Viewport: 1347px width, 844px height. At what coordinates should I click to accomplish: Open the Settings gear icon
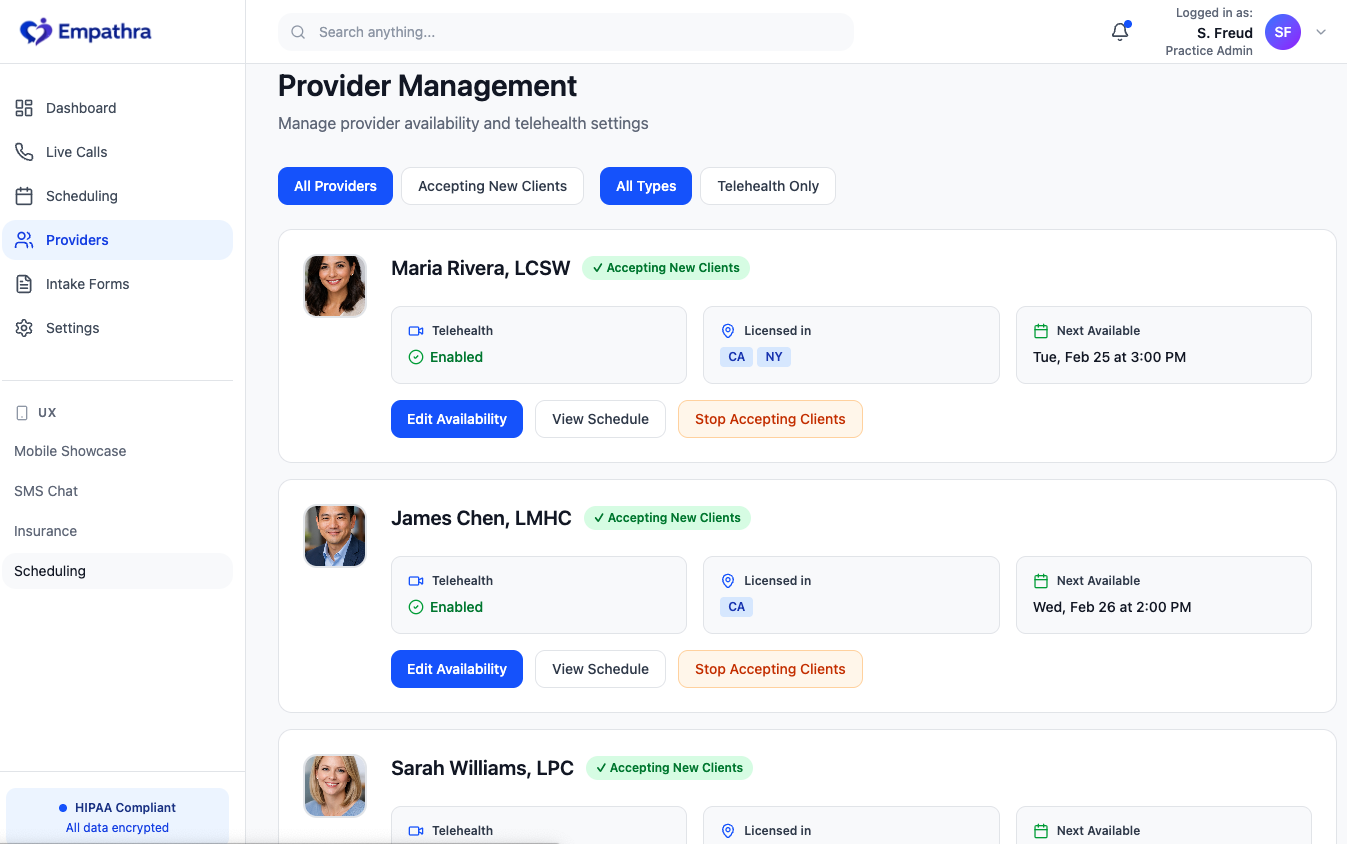click(23, 328)
